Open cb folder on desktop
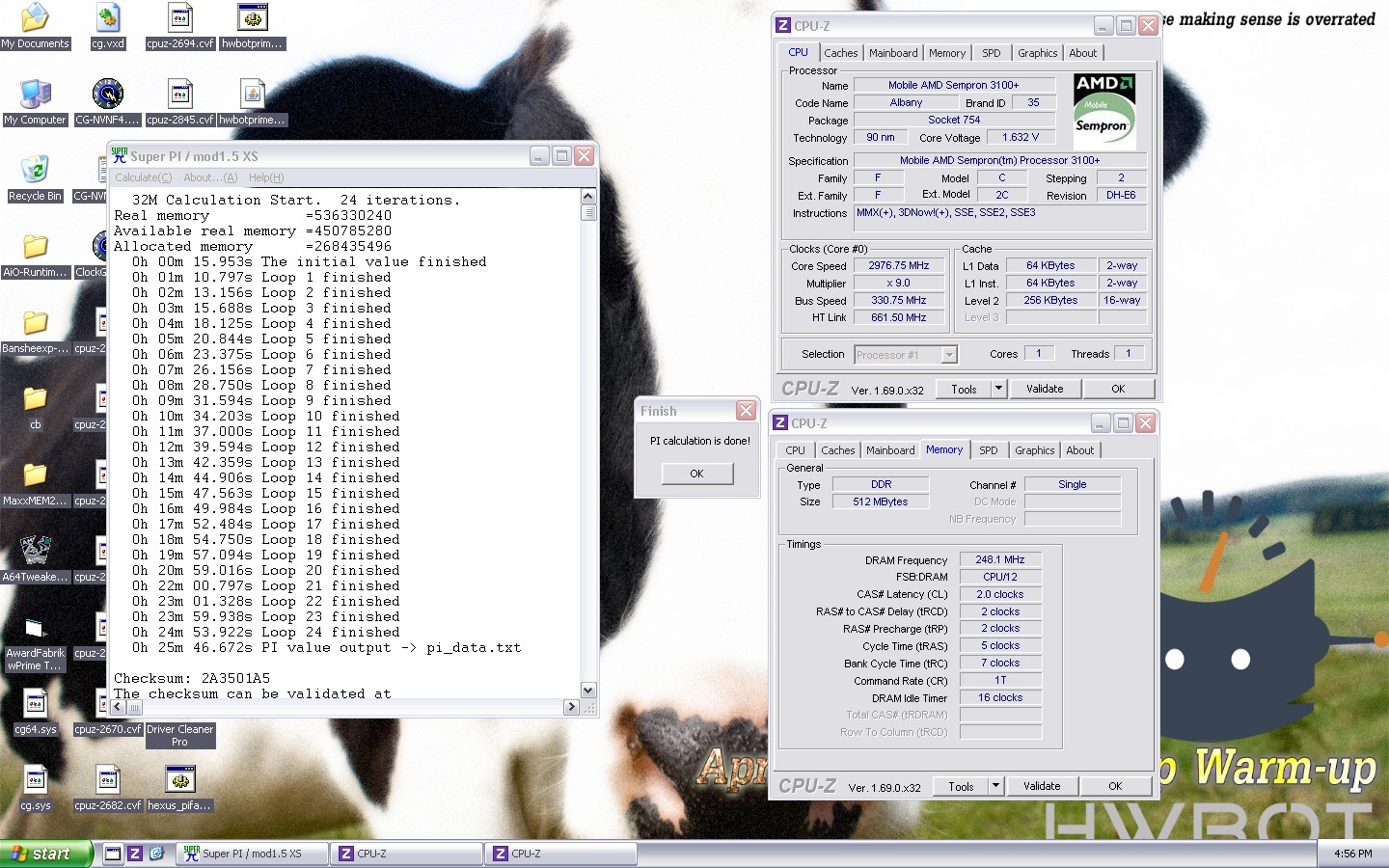This screenshot has width=1389, height=868. tap(35, 407)
